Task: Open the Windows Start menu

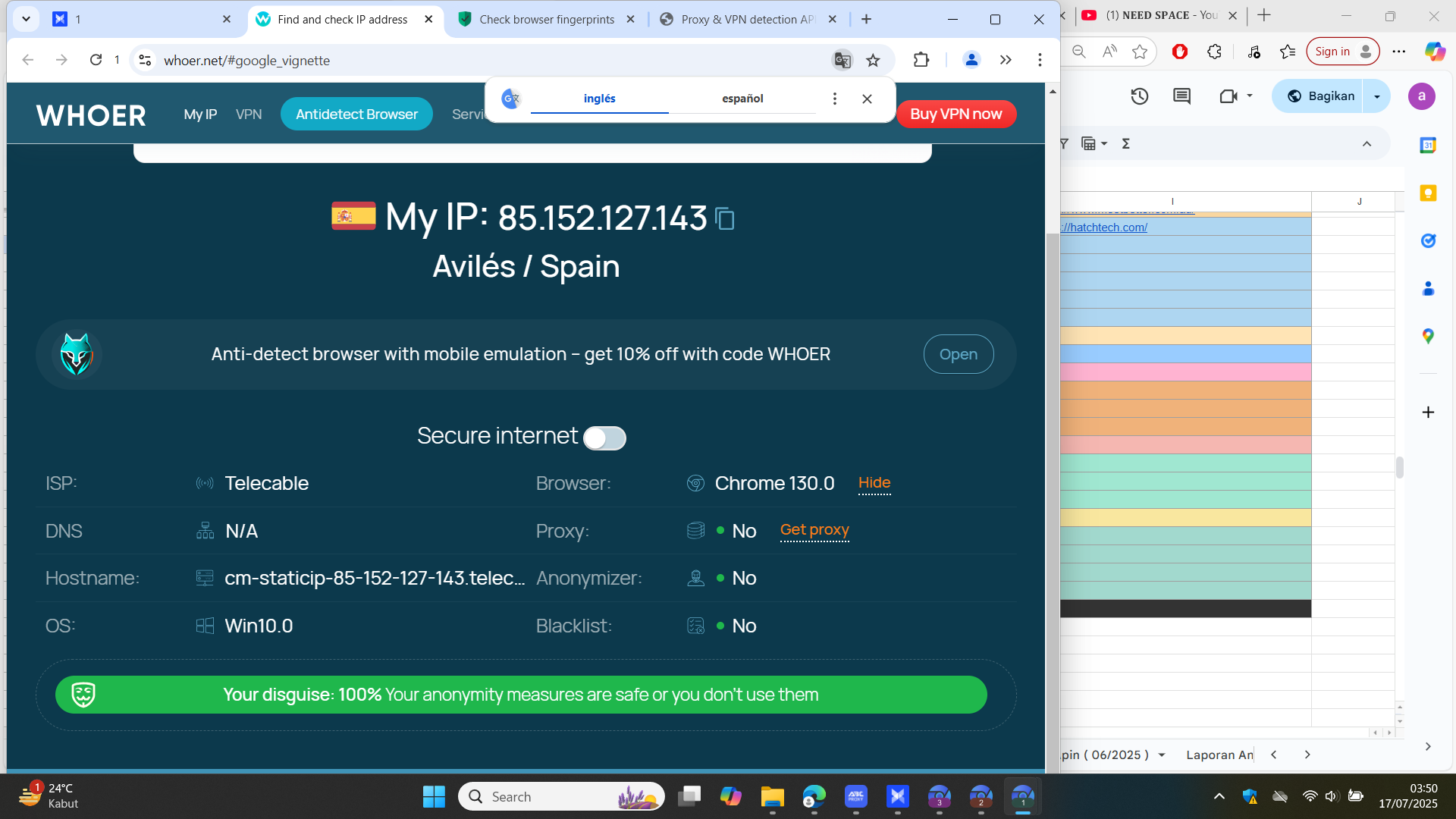Action: 434,796
